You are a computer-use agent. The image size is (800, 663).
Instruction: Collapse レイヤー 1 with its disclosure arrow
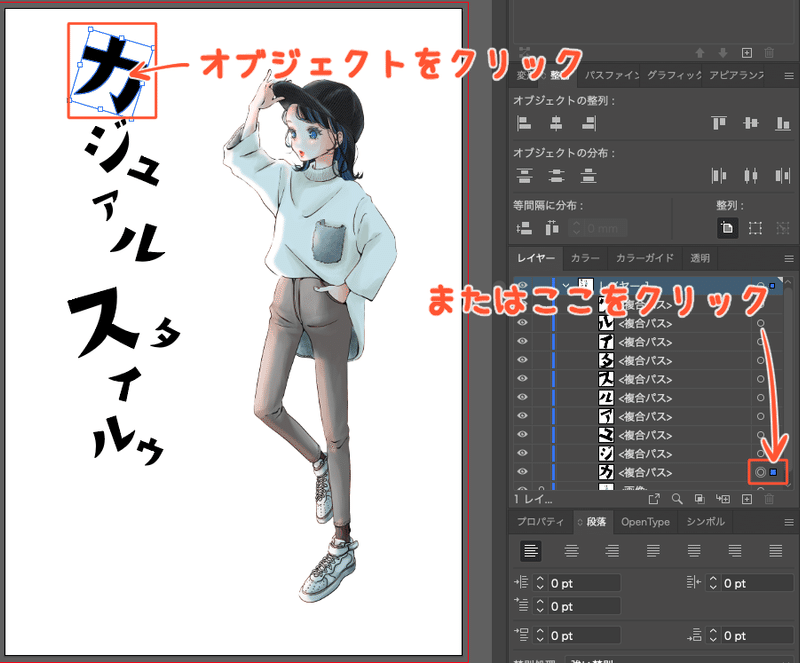click(x=567, y=282)
